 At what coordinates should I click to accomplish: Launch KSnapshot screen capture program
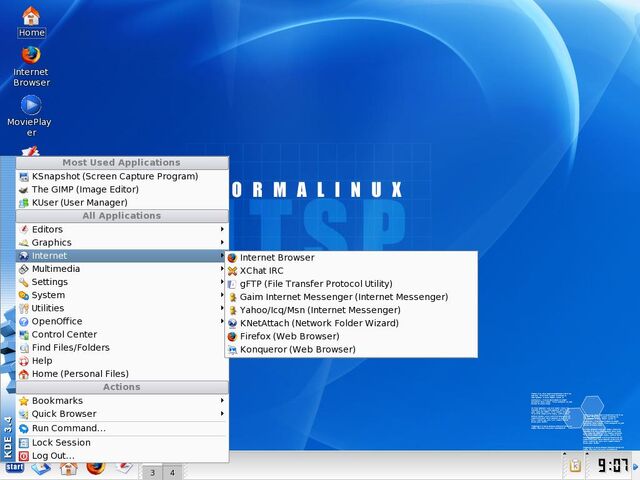click(x=122, y=176)
